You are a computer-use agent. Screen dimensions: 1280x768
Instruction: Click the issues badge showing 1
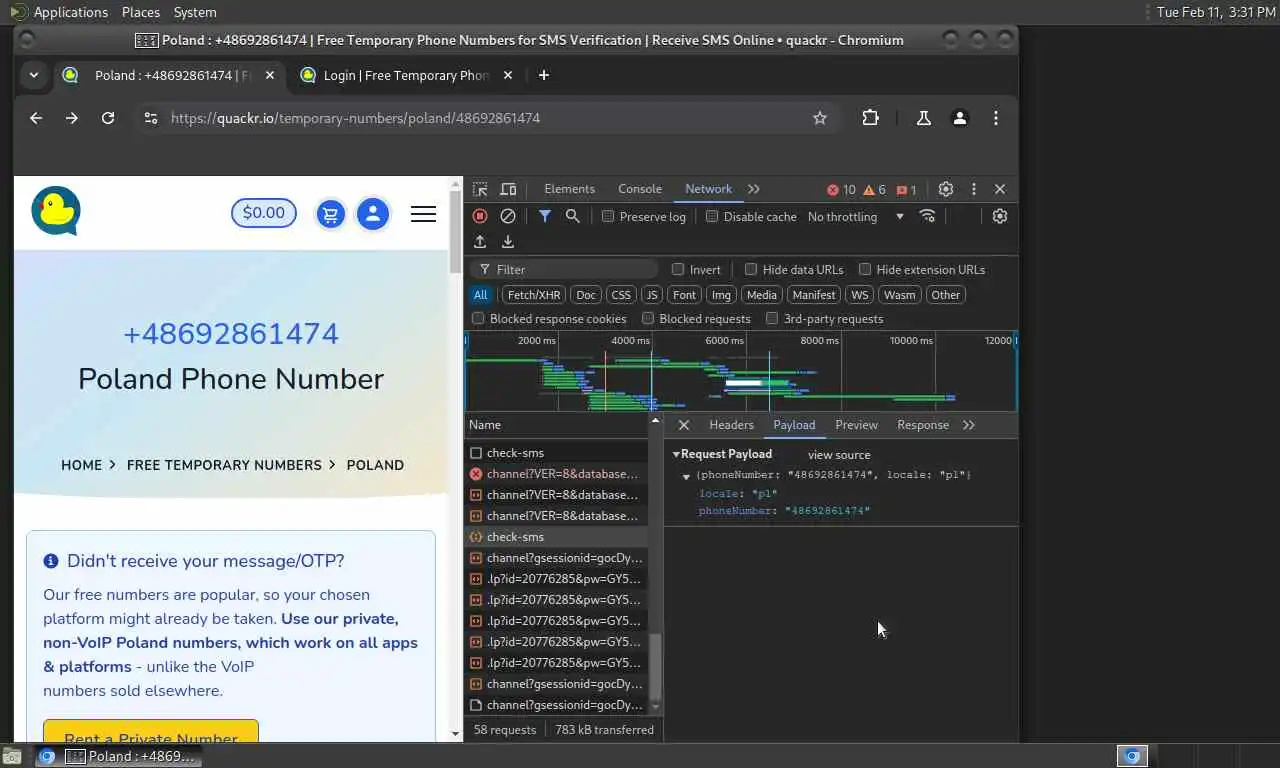906,190
